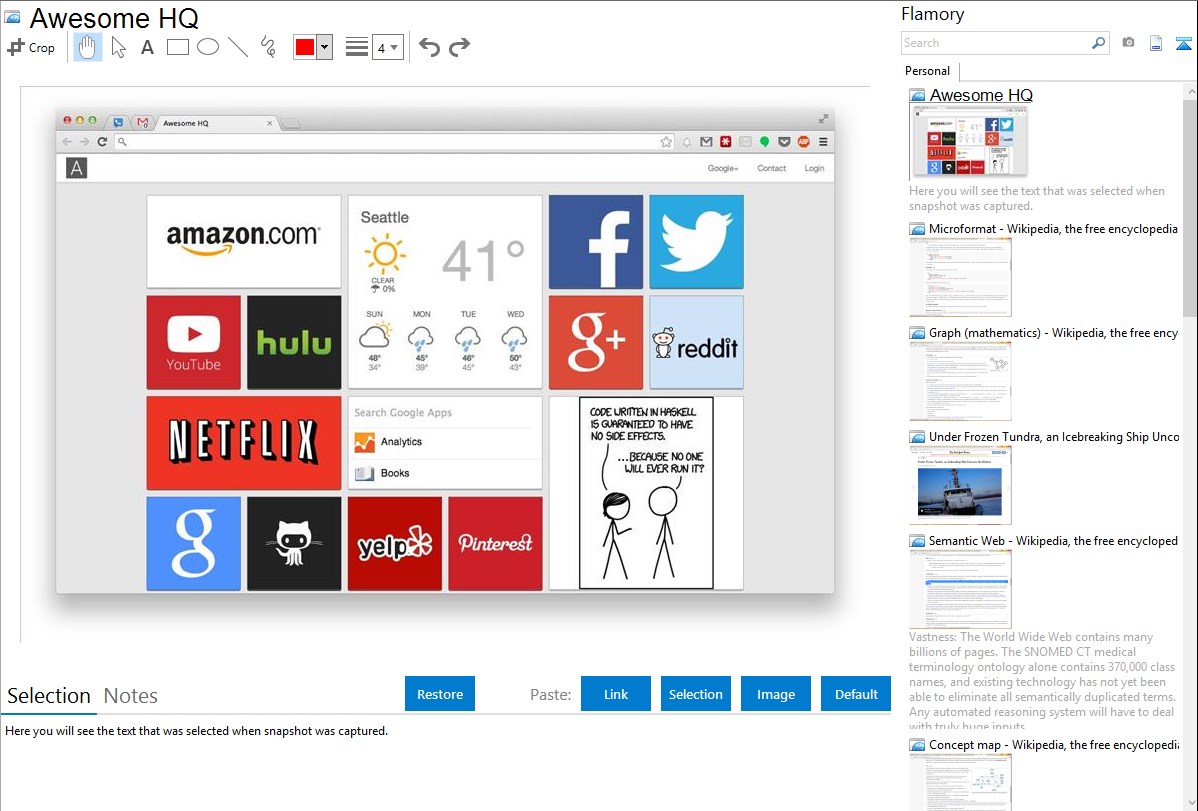The image size is (1198, 811).
Task: Click the camera capture icon
Action: coord(1128,43)
